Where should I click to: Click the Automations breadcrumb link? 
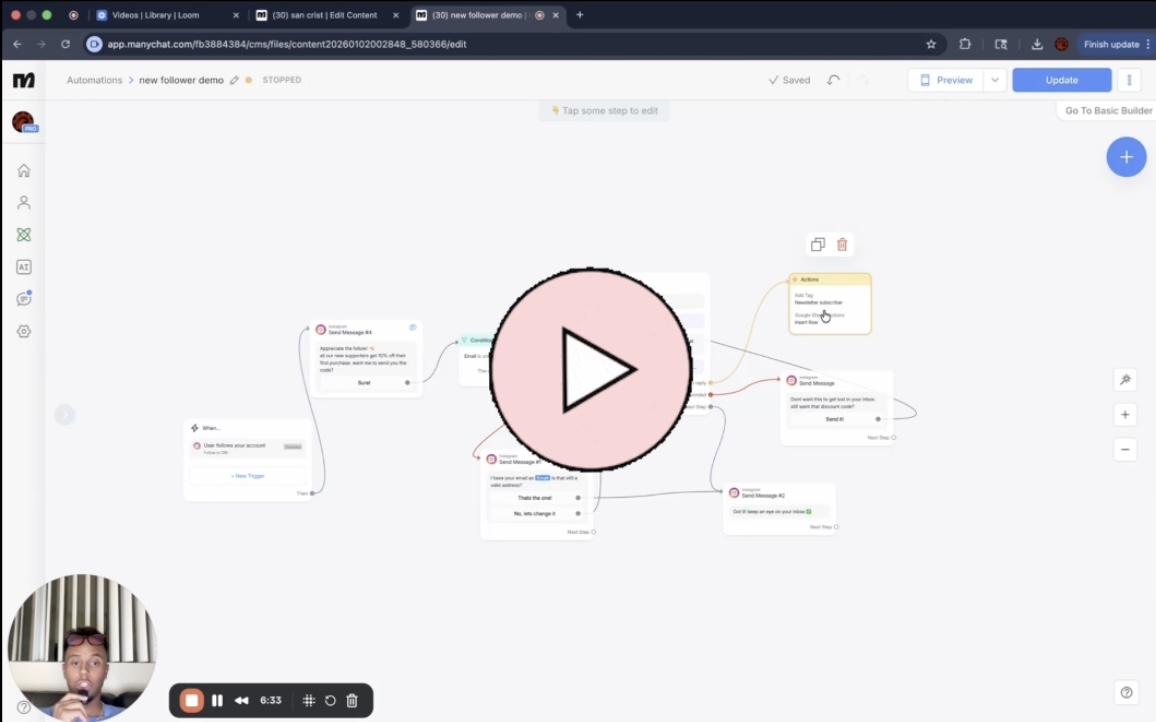click(94, 80)
